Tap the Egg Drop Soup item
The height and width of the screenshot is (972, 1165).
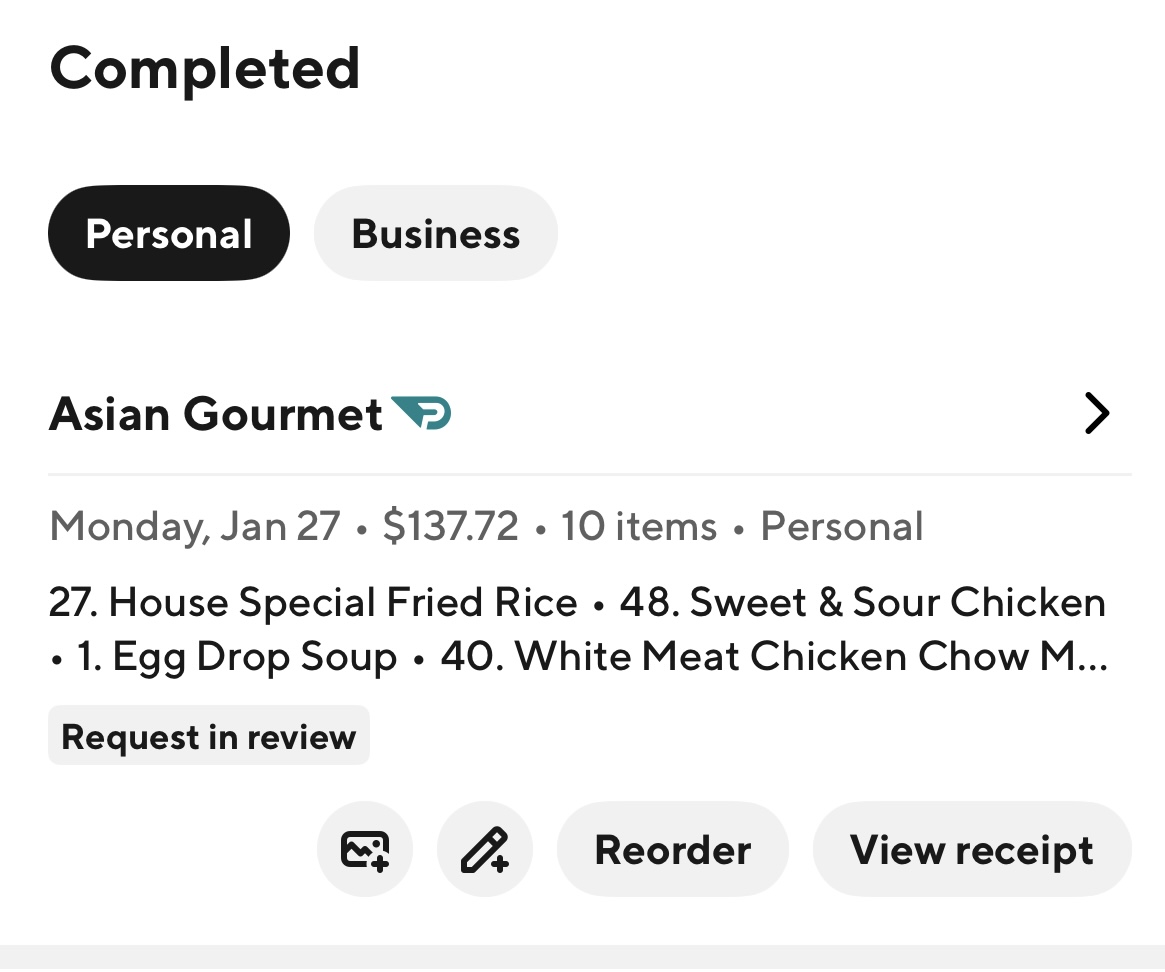pos(237,657)
